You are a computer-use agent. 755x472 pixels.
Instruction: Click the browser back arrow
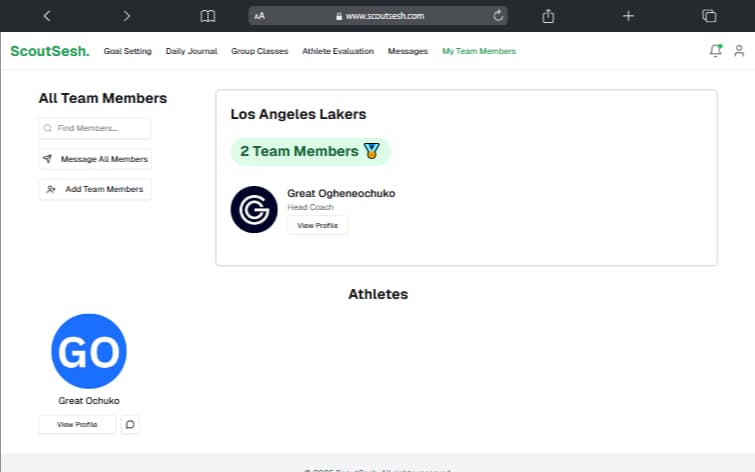point(47,16)
